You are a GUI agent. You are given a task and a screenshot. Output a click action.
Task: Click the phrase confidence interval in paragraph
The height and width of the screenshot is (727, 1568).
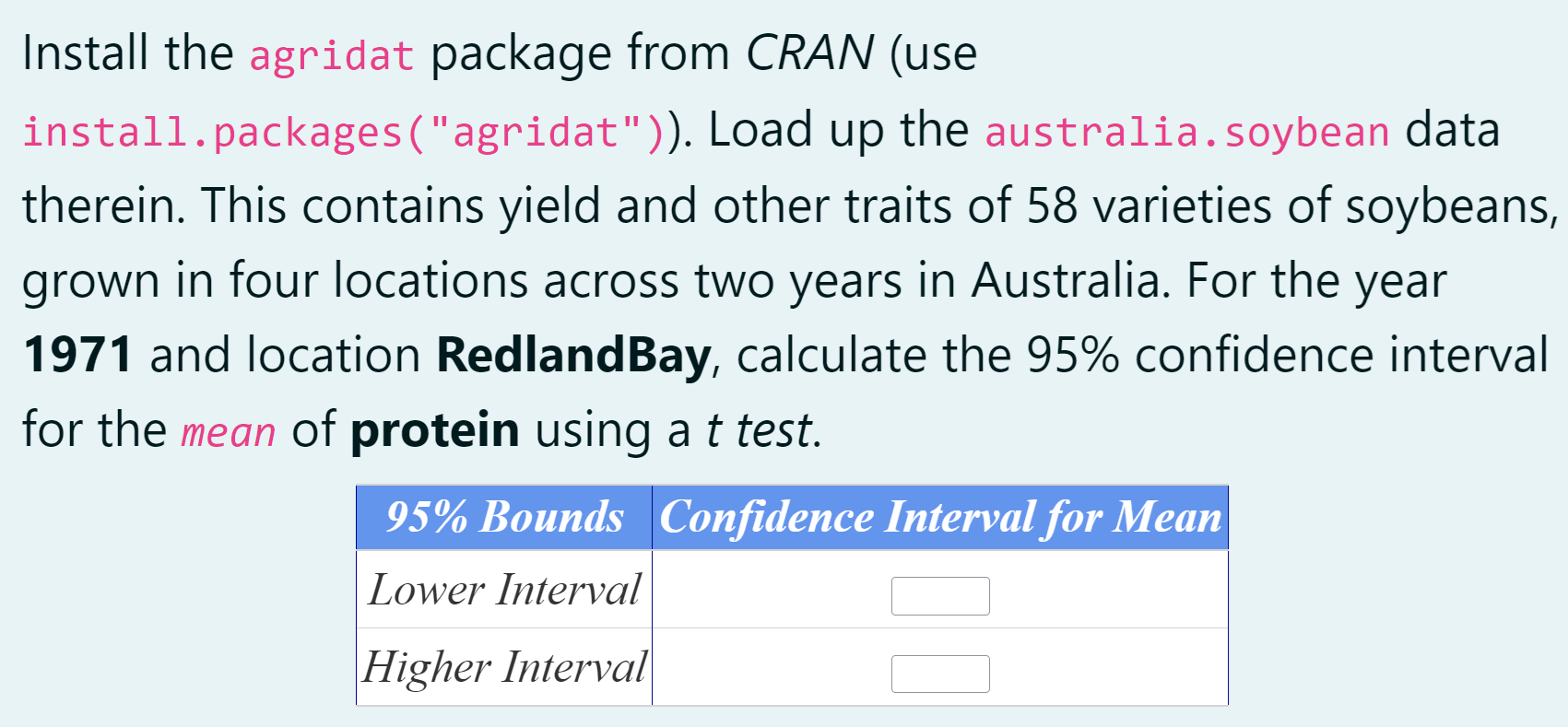click(x=1340, y=356)
